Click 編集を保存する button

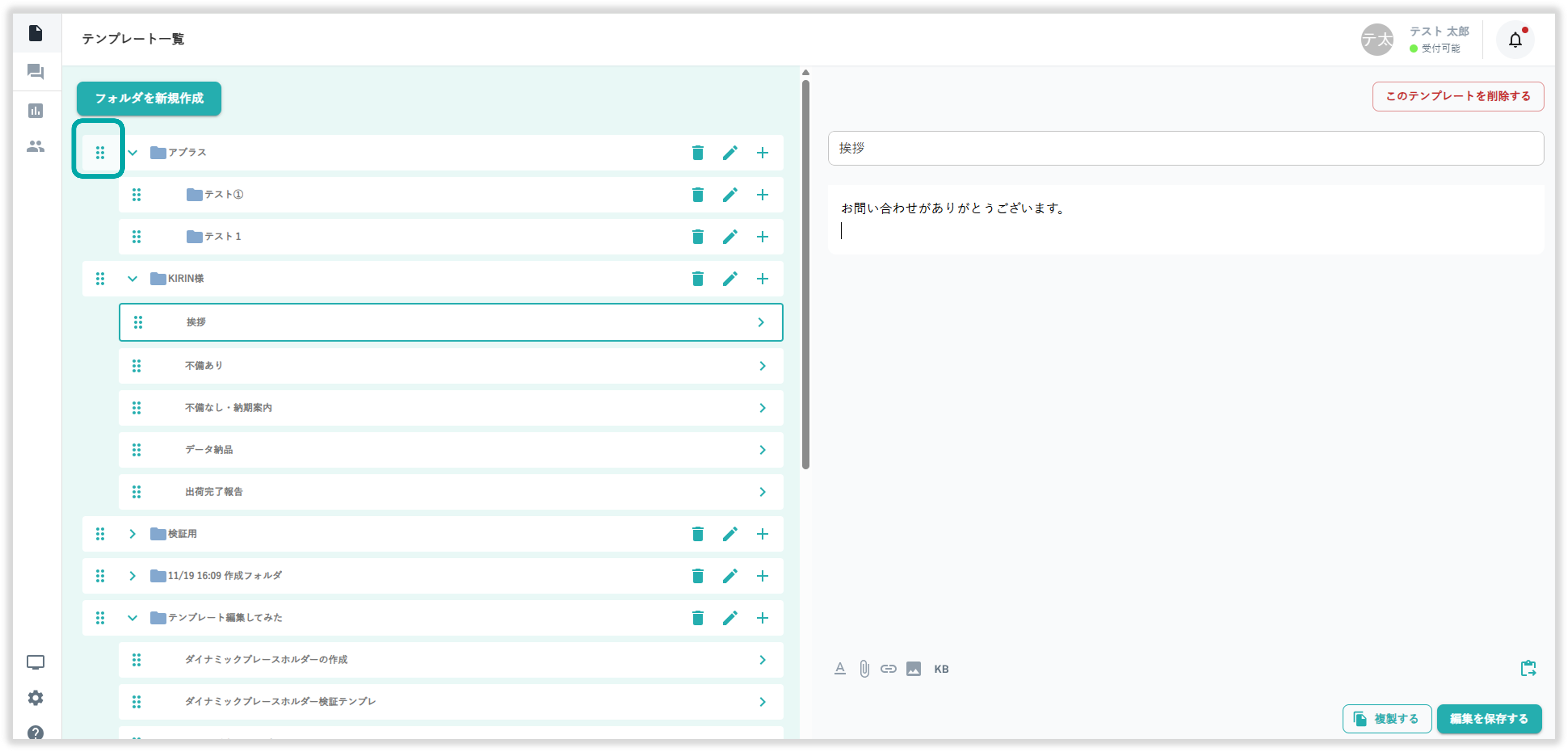pos(1489,718)
